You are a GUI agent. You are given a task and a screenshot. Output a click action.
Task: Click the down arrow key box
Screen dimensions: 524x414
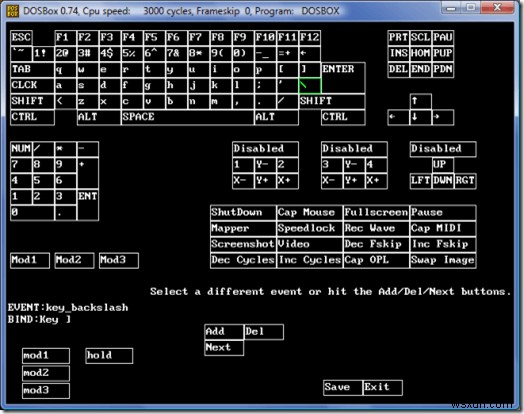(420, 117)
